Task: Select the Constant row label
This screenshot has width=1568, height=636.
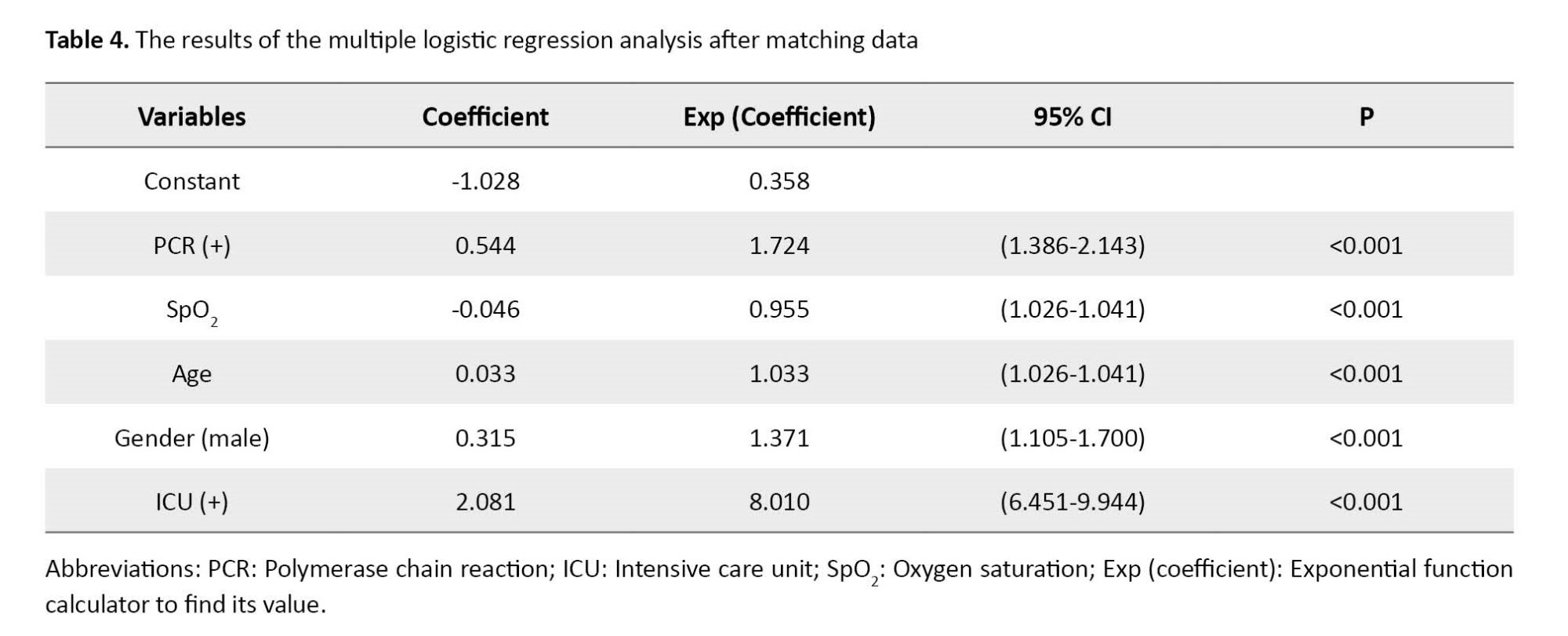Action: [191, 181]
